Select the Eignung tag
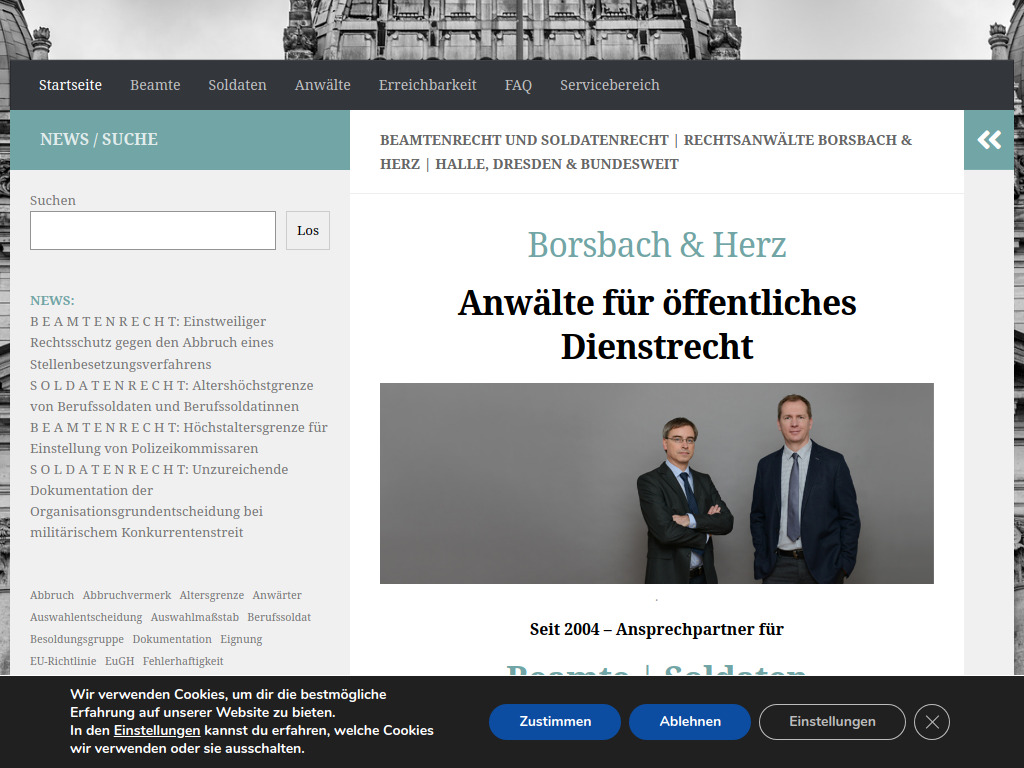 click(241, 639)
